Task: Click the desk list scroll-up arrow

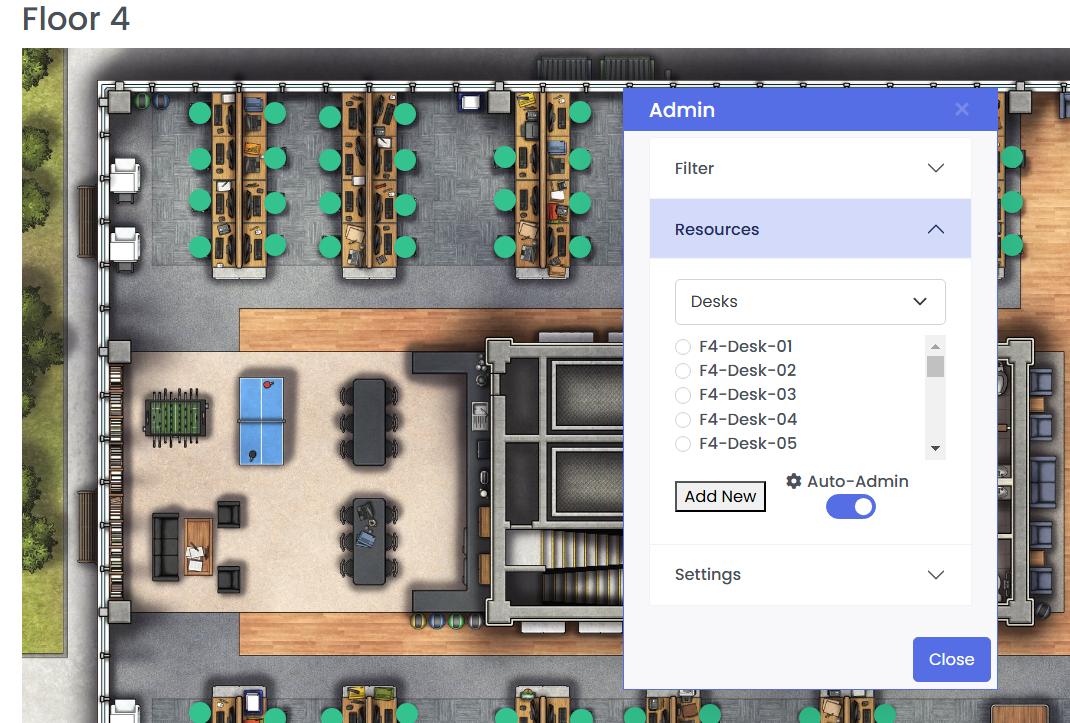Action: [x=935, y=345]
